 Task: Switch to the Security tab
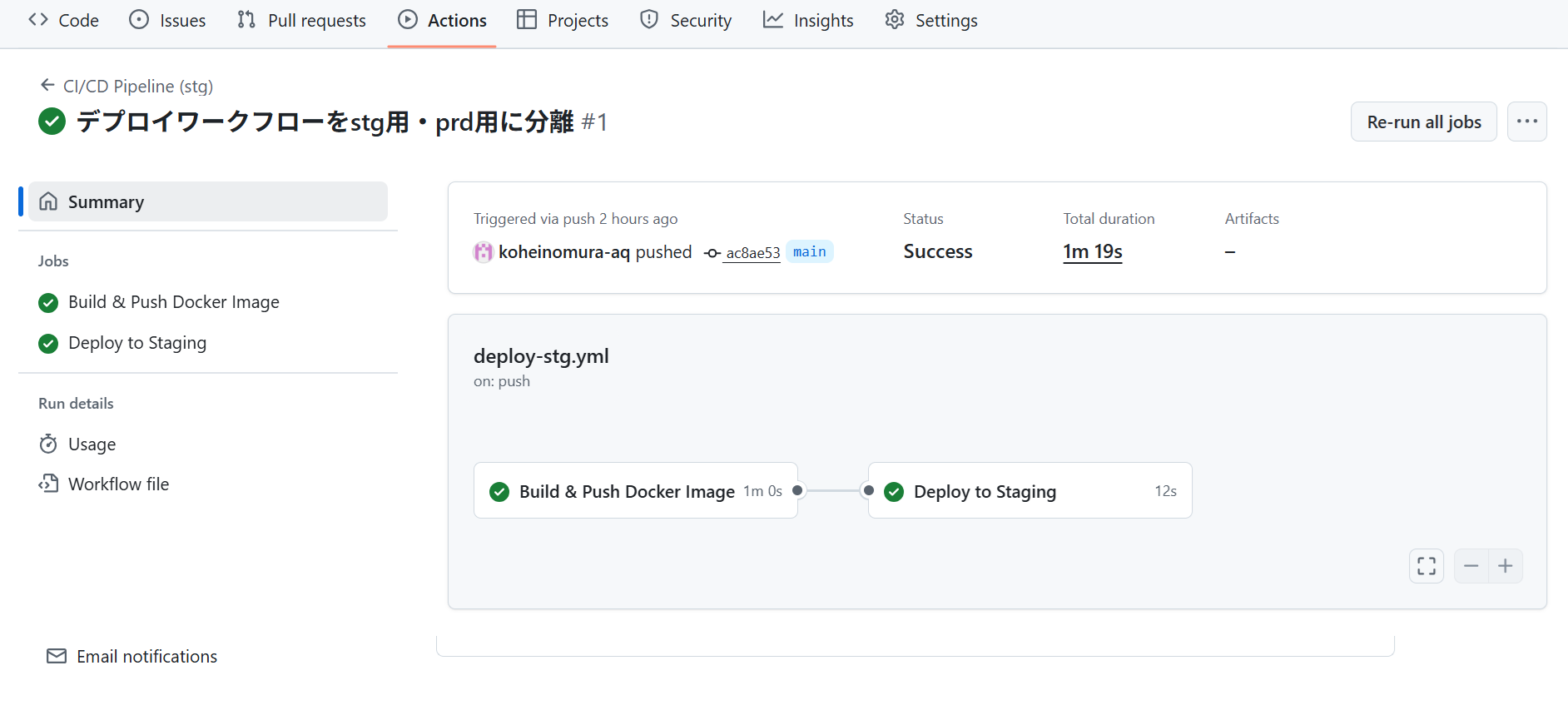click(686, 20)
